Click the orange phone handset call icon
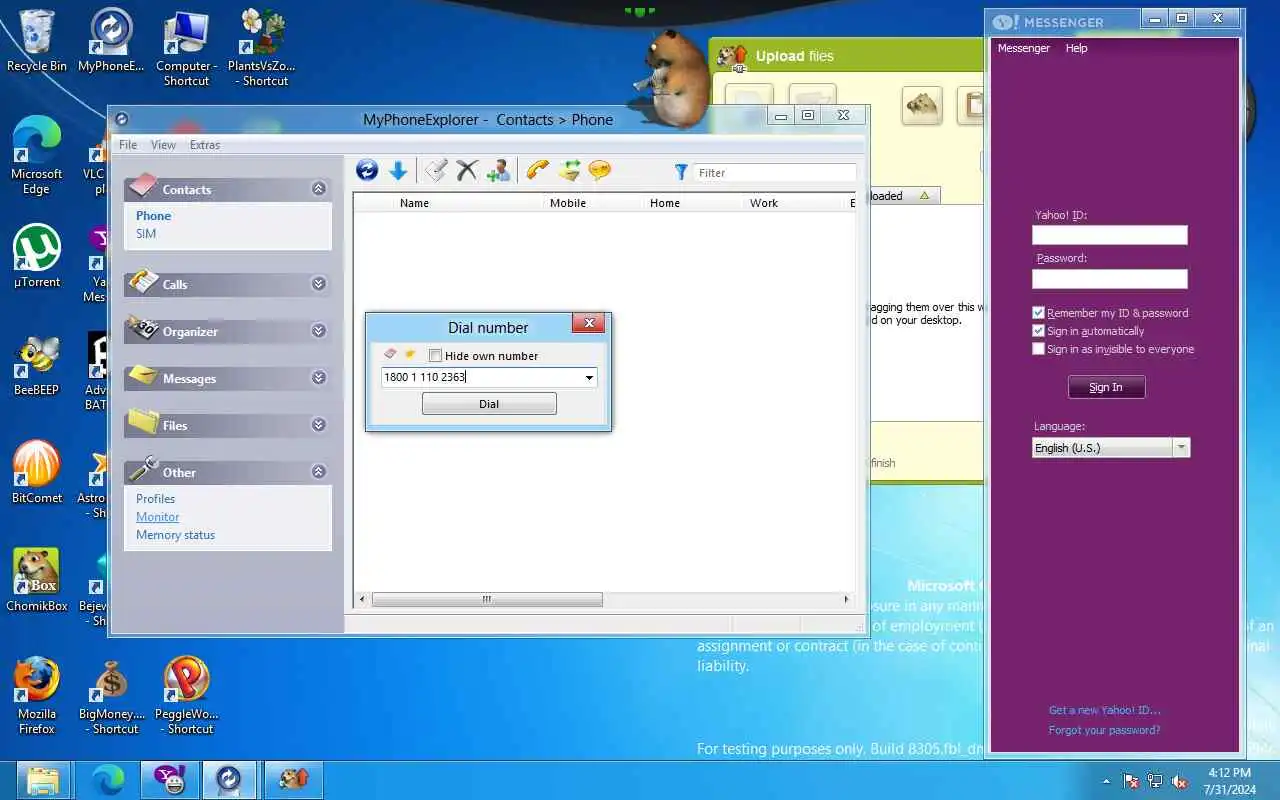Screen dimensions: 1280x800 coord(538,171)
